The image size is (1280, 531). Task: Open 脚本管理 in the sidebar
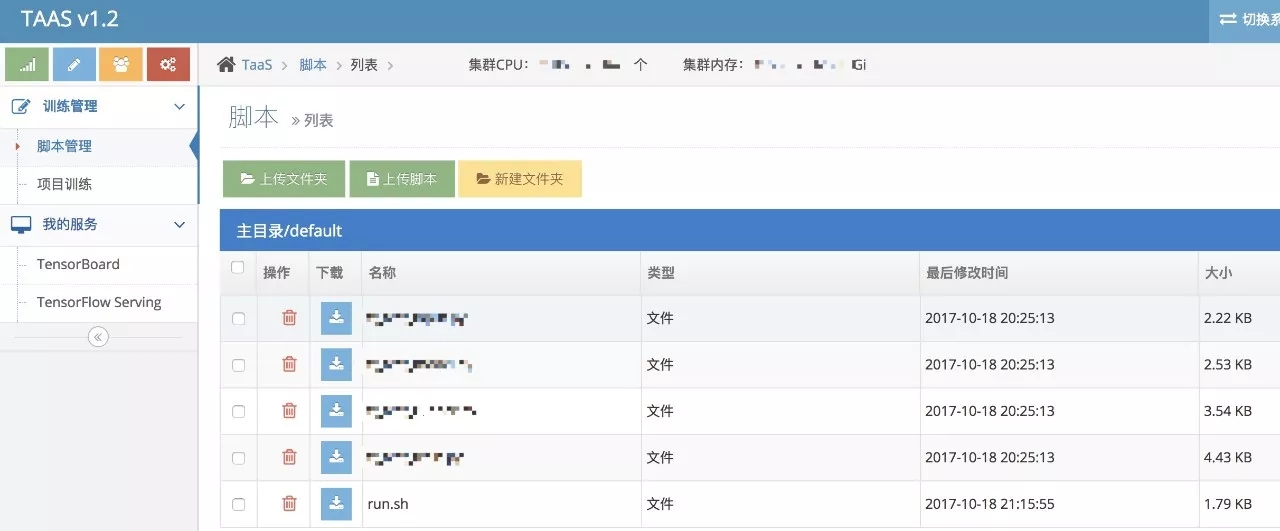click(64, 146)
